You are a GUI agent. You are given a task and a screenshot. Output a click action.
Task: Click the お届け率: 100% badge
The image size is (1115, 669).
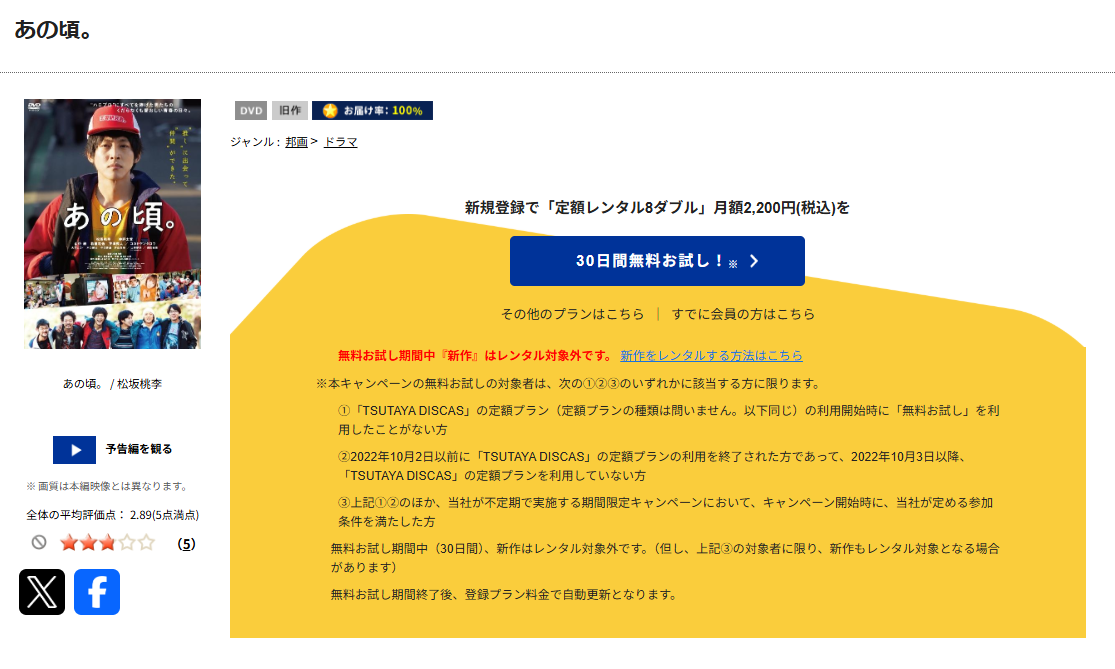coord(373,111)
